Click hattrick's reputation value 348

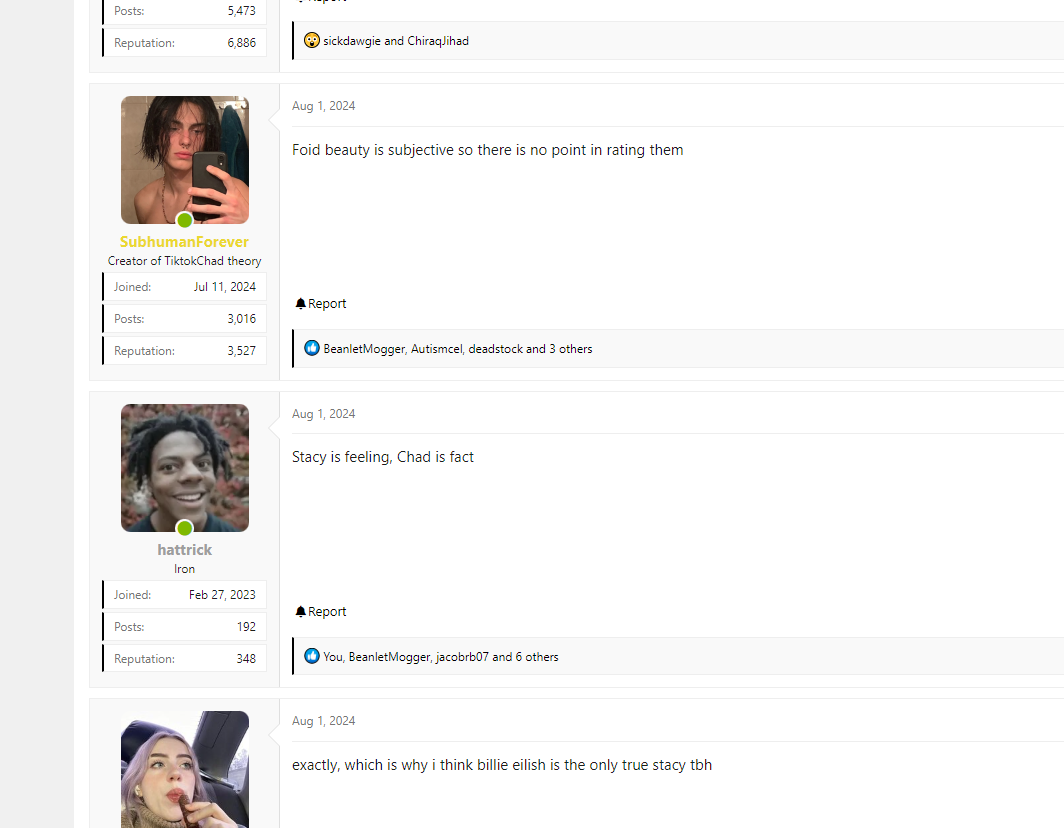pyautogui.click(x=246, y=659)
